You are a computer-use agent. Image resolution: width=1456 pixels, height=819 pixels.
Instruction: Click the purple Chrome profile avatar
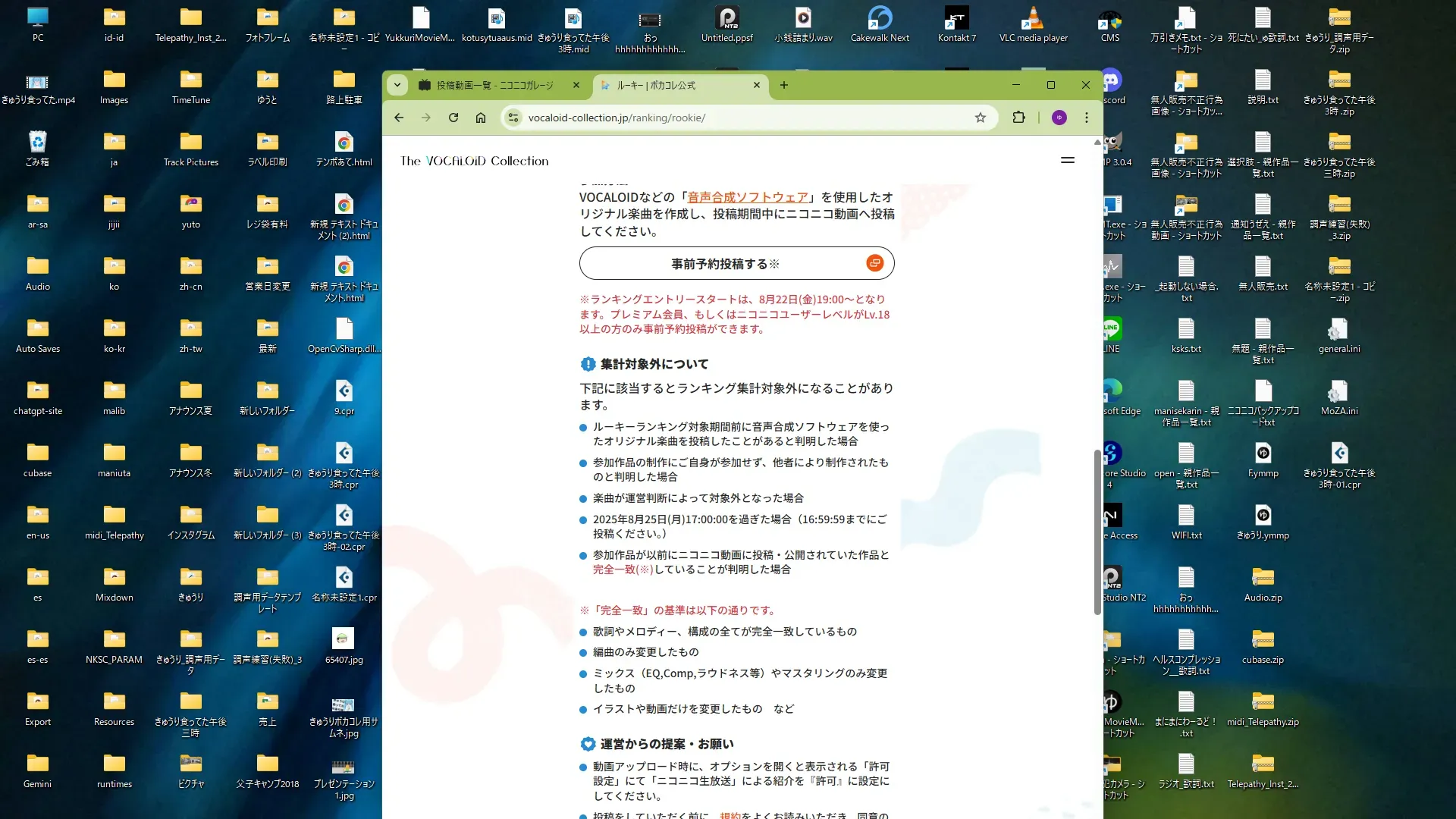pos(1059,118)
